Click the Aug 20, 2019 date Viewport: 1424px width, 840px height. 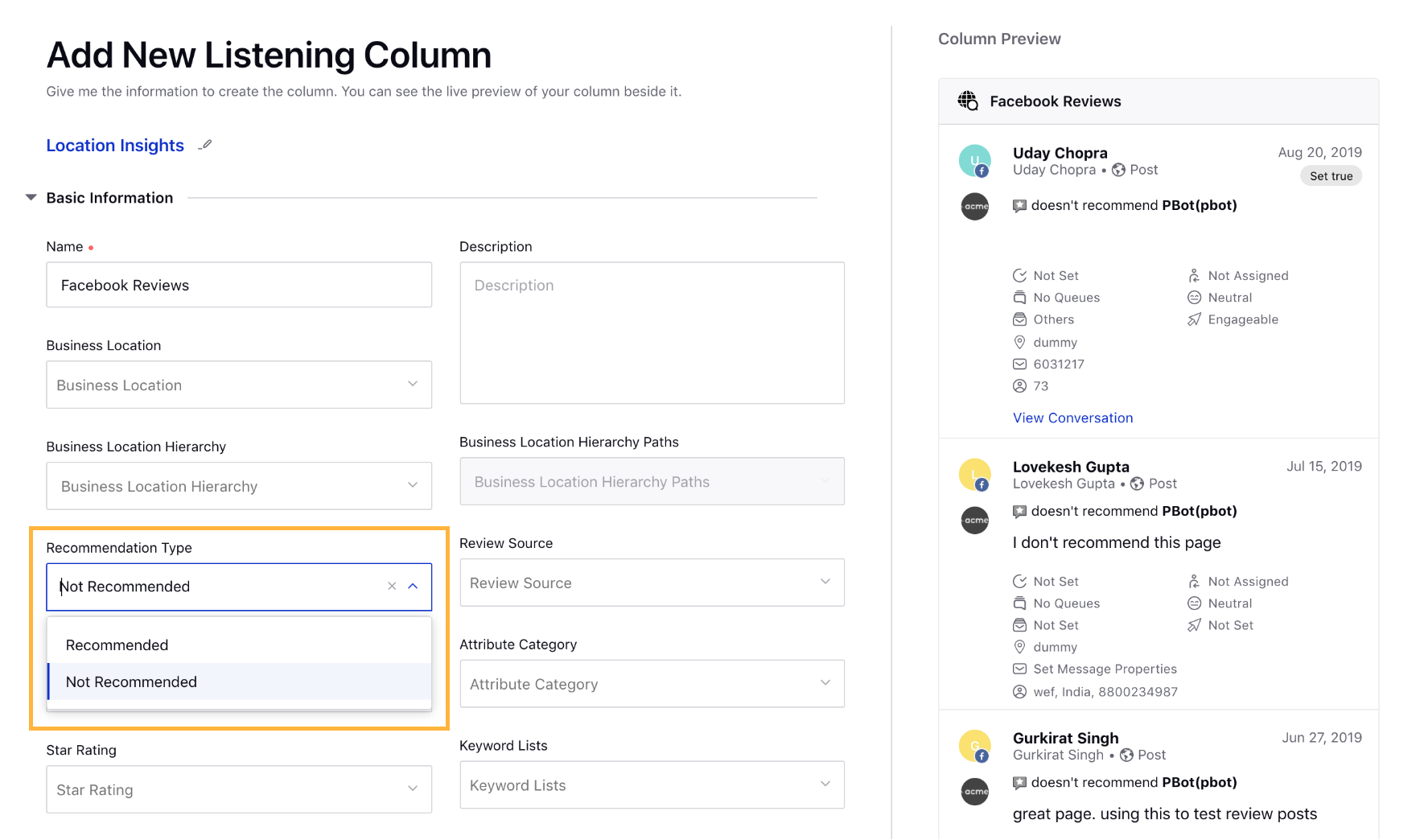[x=1319, y=152]
